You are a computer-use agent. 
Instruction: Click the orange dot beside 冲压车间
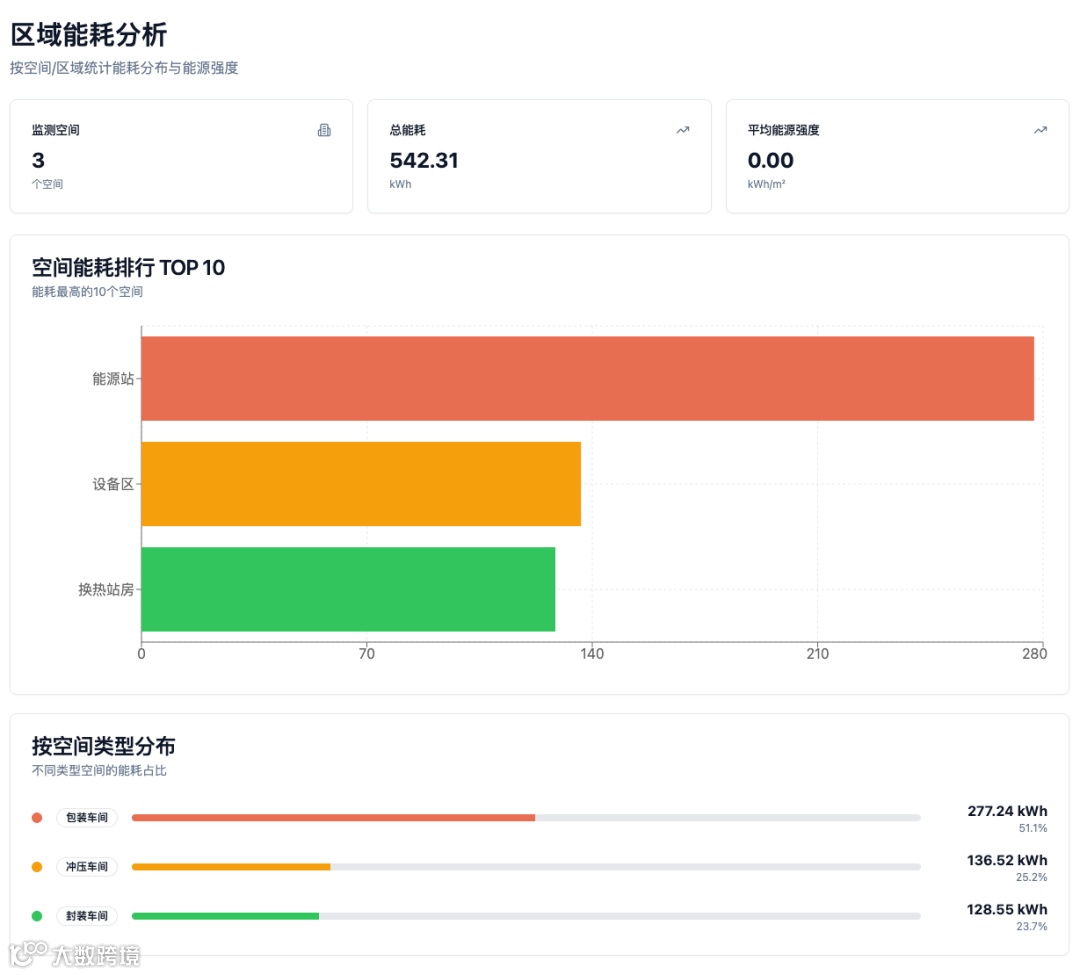37,867
